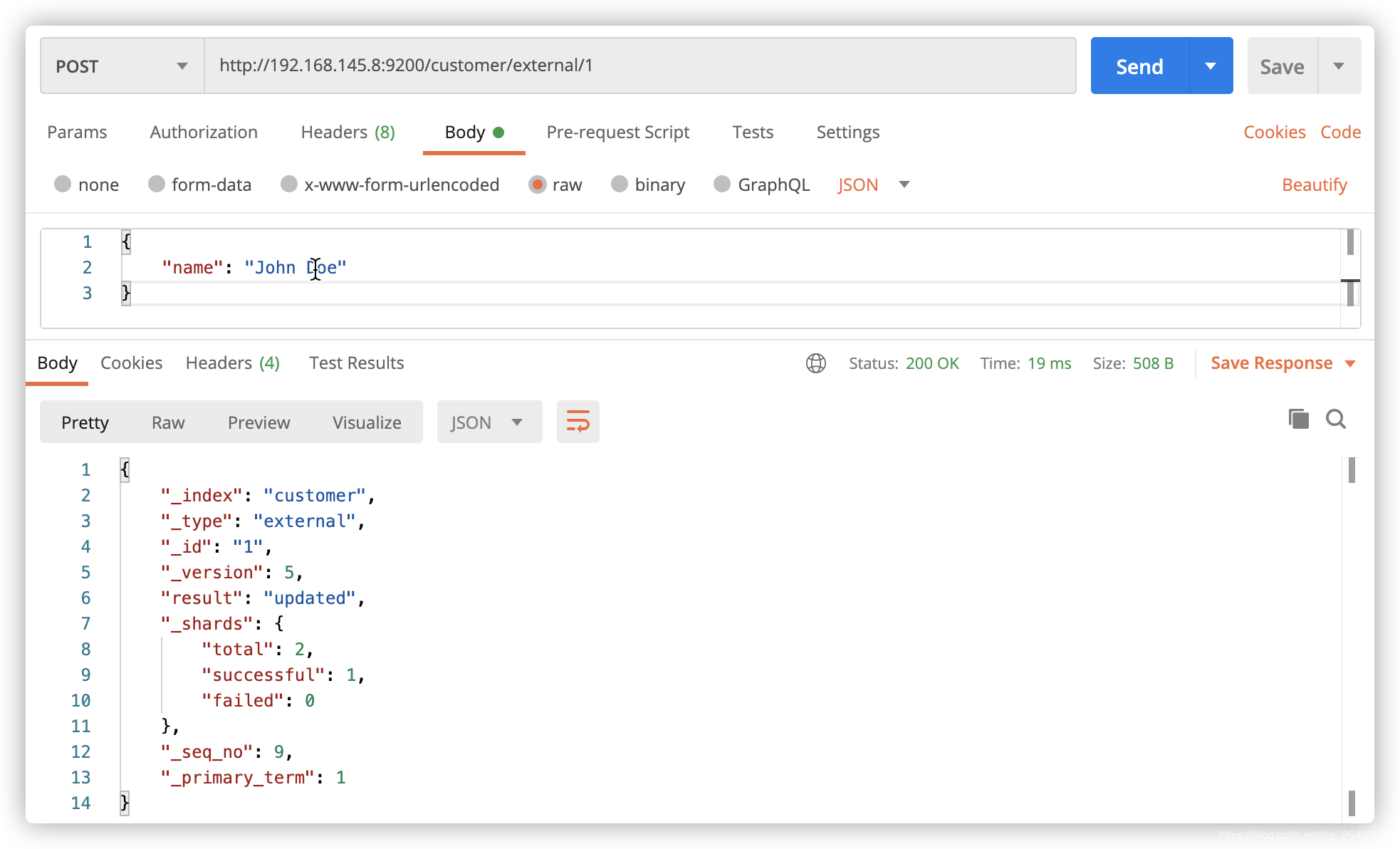
Task: Open the Pre-request Script tab
Action: (x=617, y=132)
